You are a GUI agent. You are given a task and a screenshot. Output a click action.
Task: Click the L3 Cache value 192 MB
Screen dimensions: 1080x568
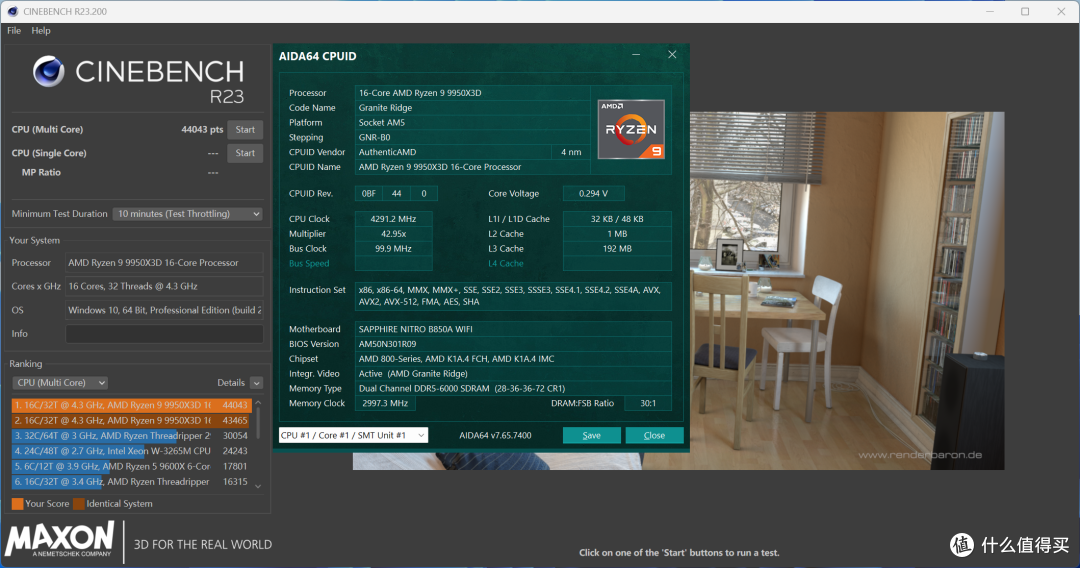point(617,249)
